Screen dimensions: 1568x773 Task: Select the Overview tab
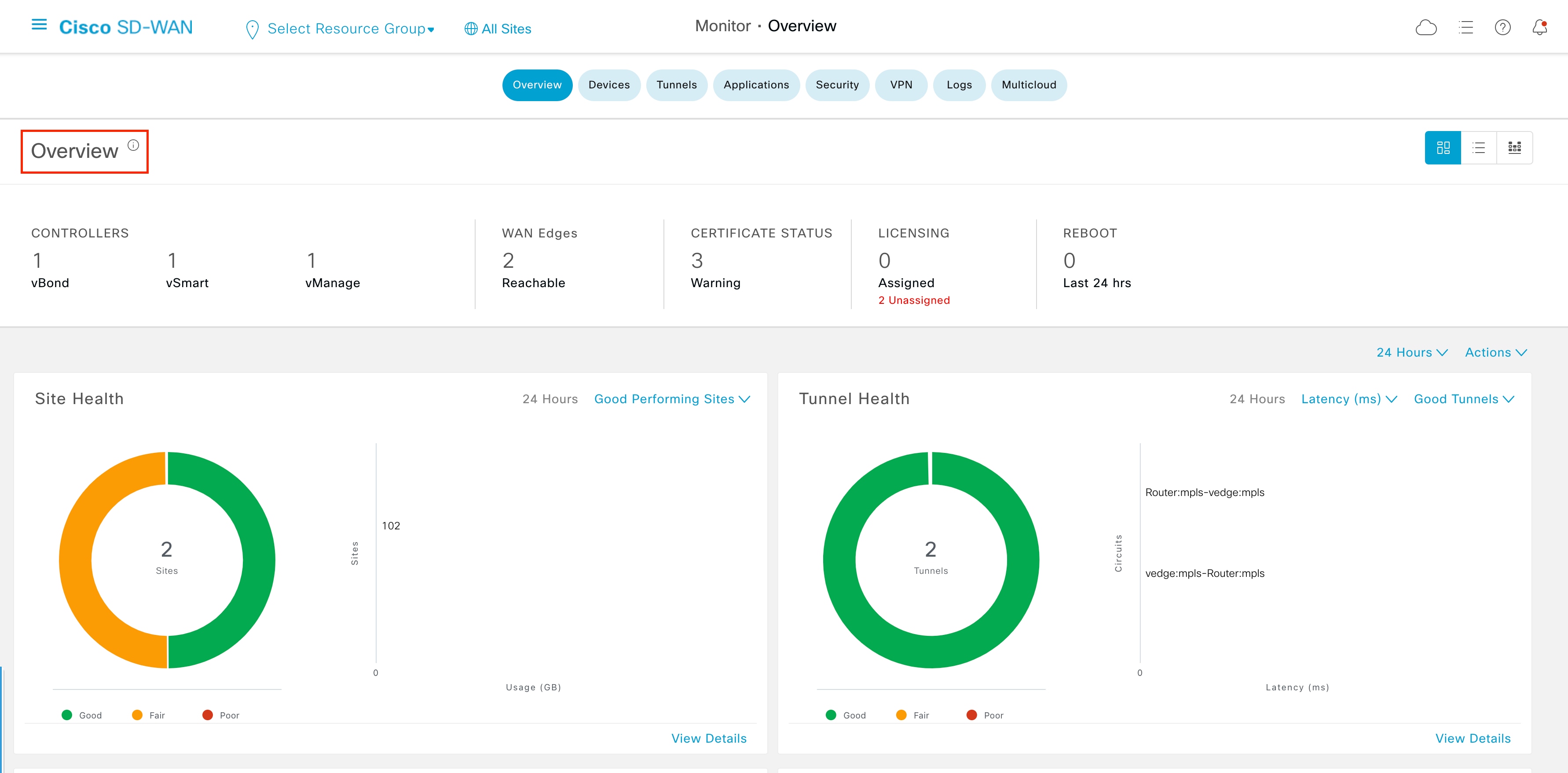click(x=537, y=85)
